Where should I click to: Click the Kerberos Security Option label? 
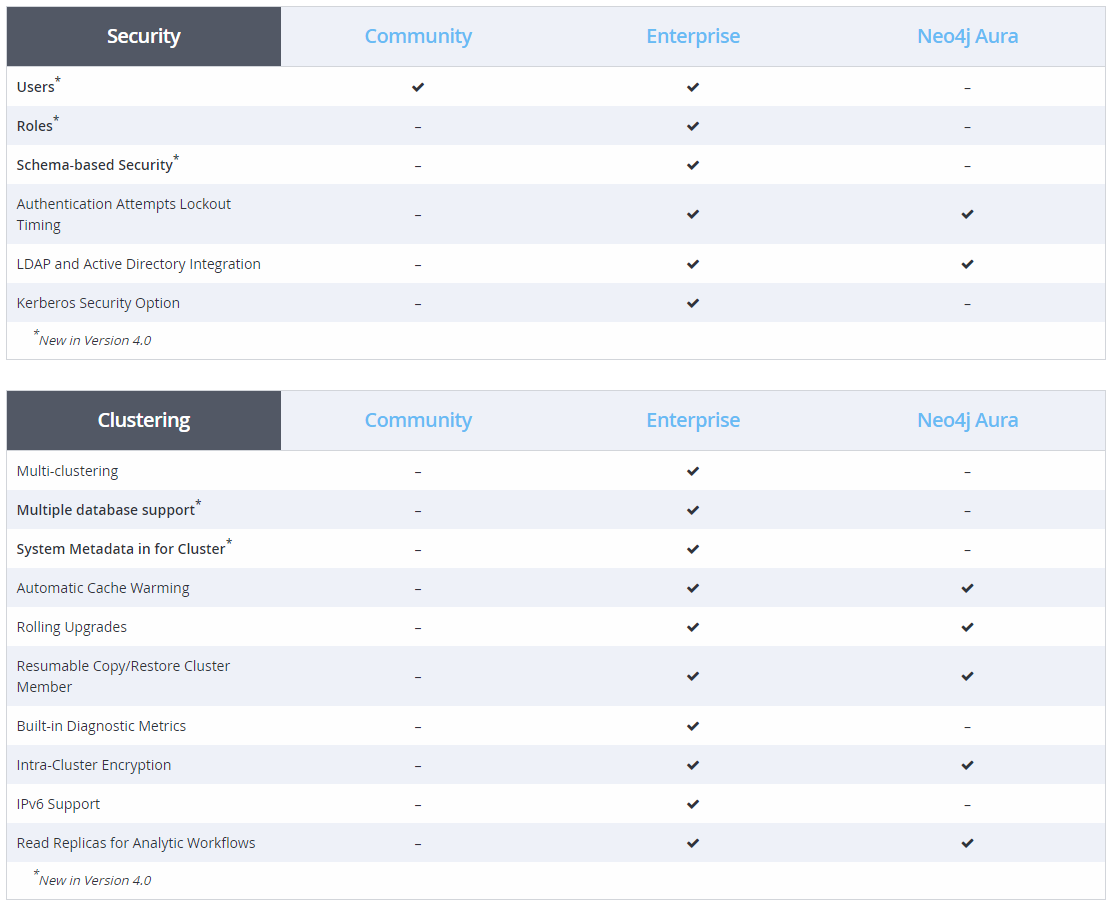click(x=98, y=303)
